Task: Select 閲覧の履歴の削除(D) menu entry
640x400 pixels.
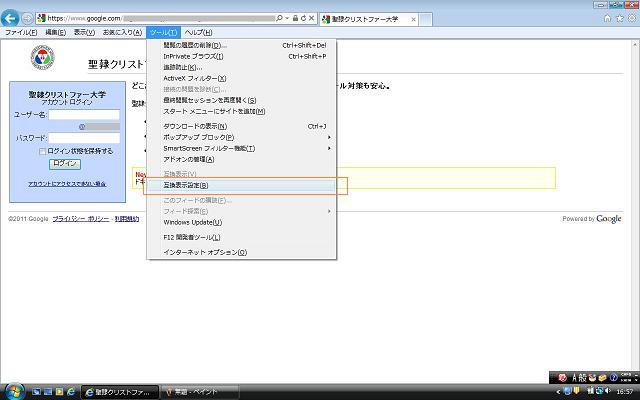Action: tap(242, 45)
